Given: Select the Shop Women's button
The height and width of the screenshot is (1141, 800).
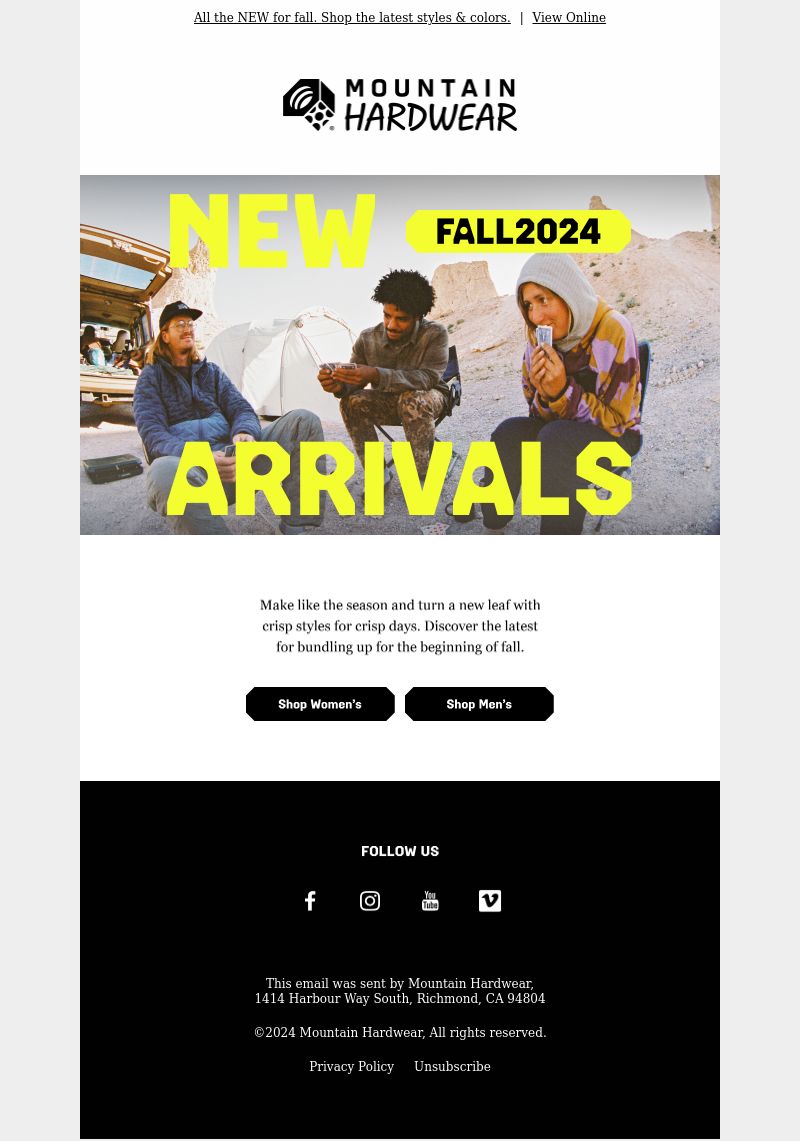Looking at the screenshot, I should tap(320, 704).
